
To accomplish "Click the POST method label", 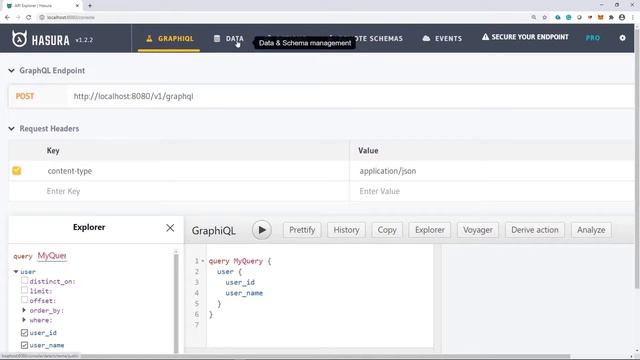I will pyautogui.click(x=25, y=96).
